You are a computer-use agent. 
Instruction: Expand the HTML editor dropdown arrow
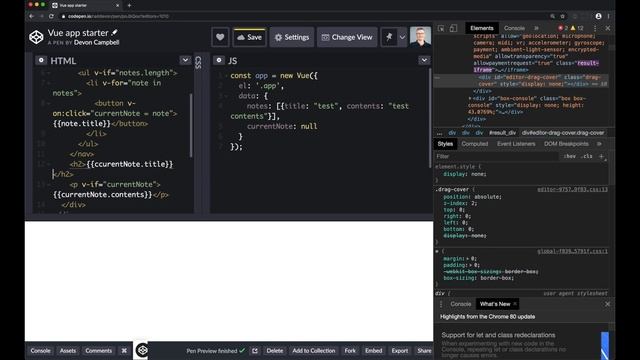click(x=185, y=60)
